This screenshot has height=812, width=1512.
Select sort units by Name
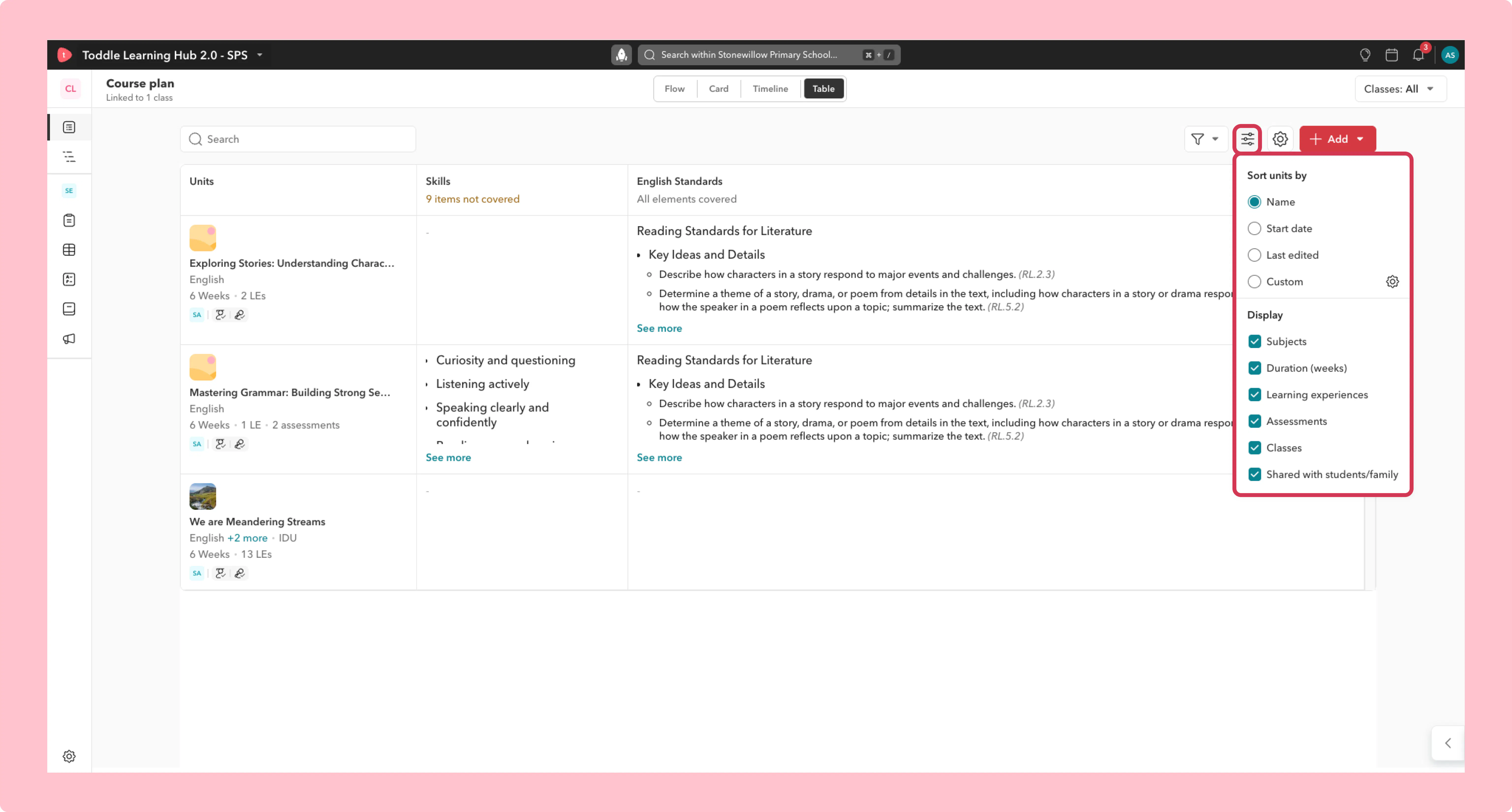1254,202
